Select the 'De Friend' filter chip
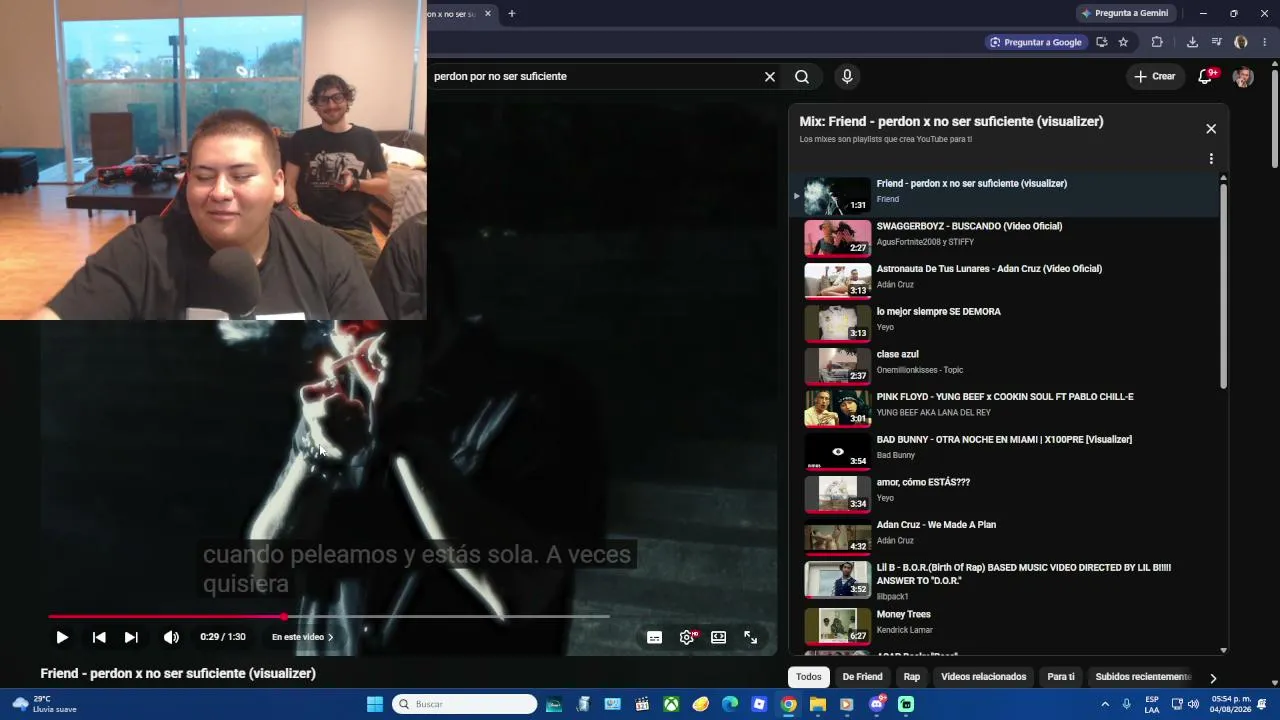Viewport: 1280px width, 720px height. coord(863,677)
